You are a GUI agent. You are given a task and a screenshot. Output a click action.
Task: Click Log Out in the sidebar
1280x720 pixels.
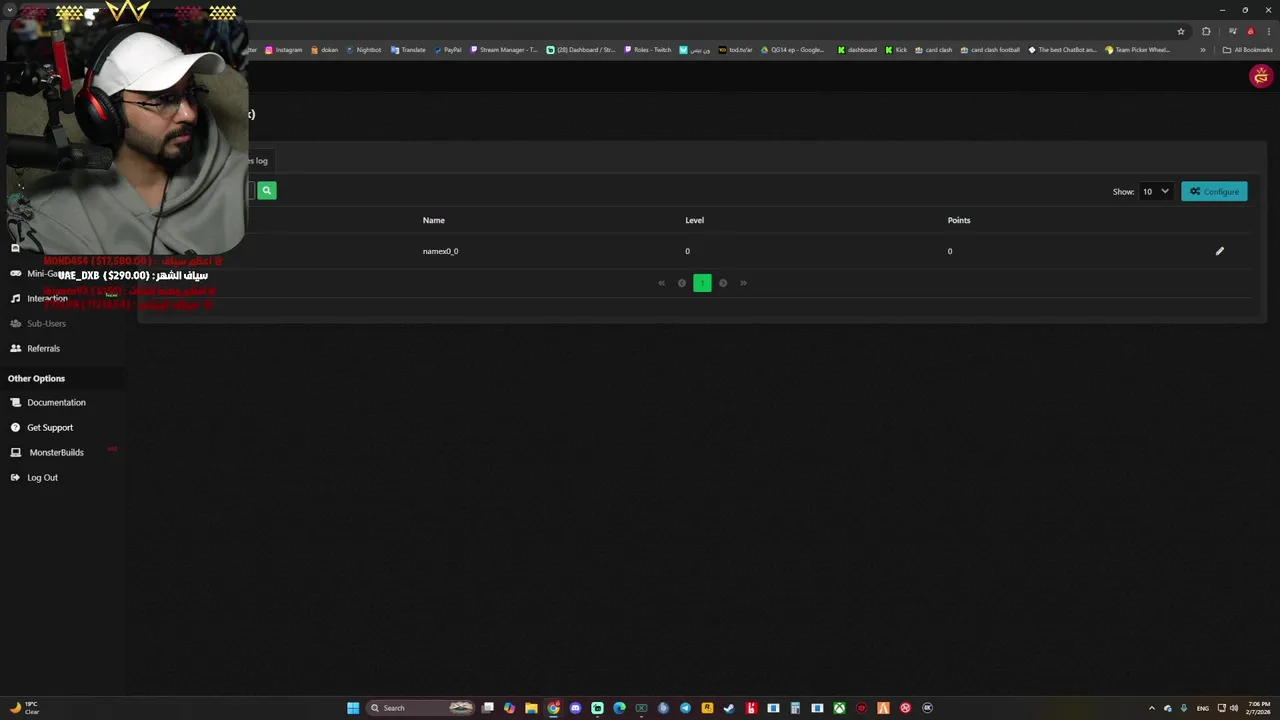point(42,477)
